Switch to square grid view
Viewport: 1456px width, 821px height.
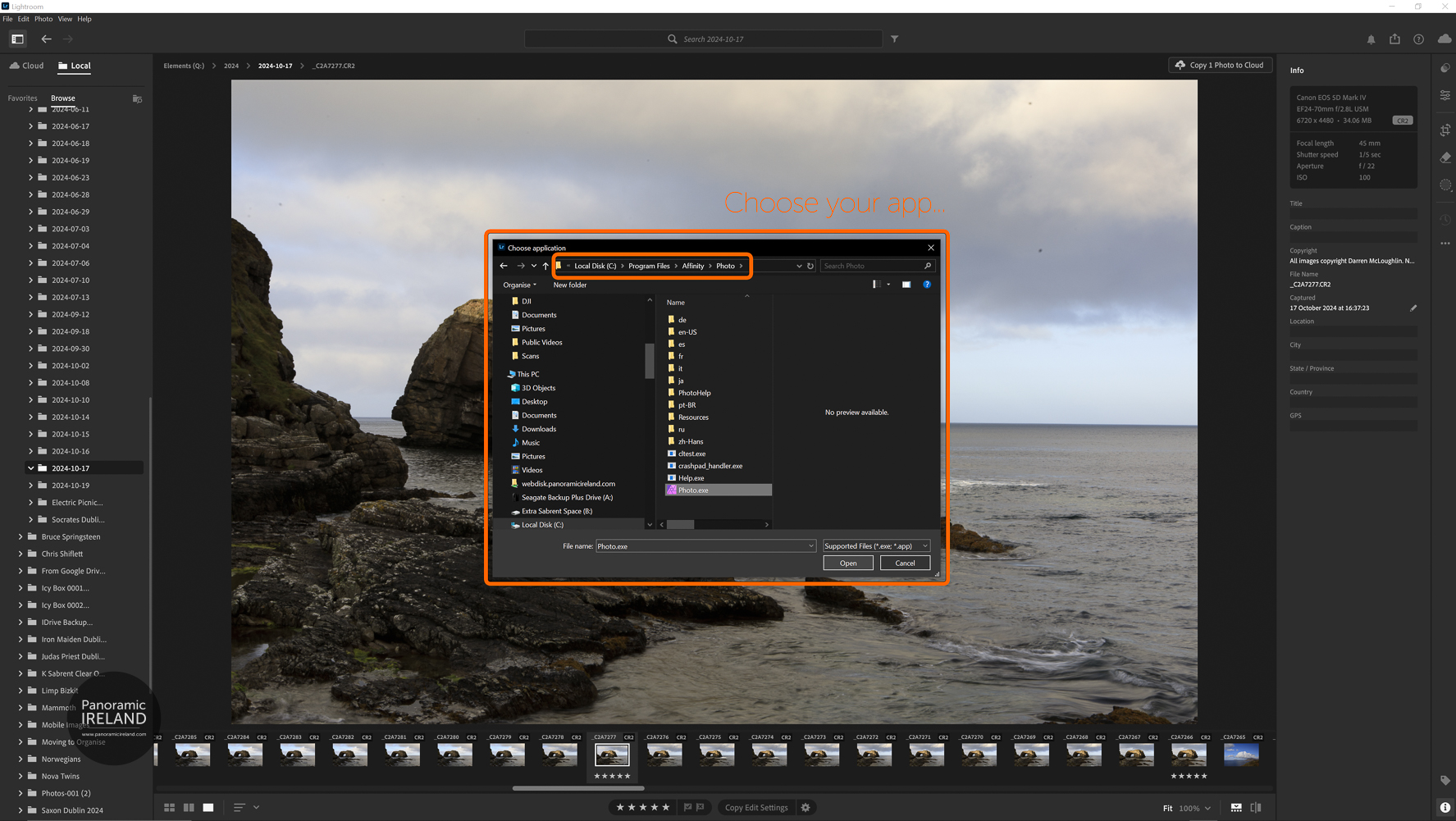click(x=189, y=808)
